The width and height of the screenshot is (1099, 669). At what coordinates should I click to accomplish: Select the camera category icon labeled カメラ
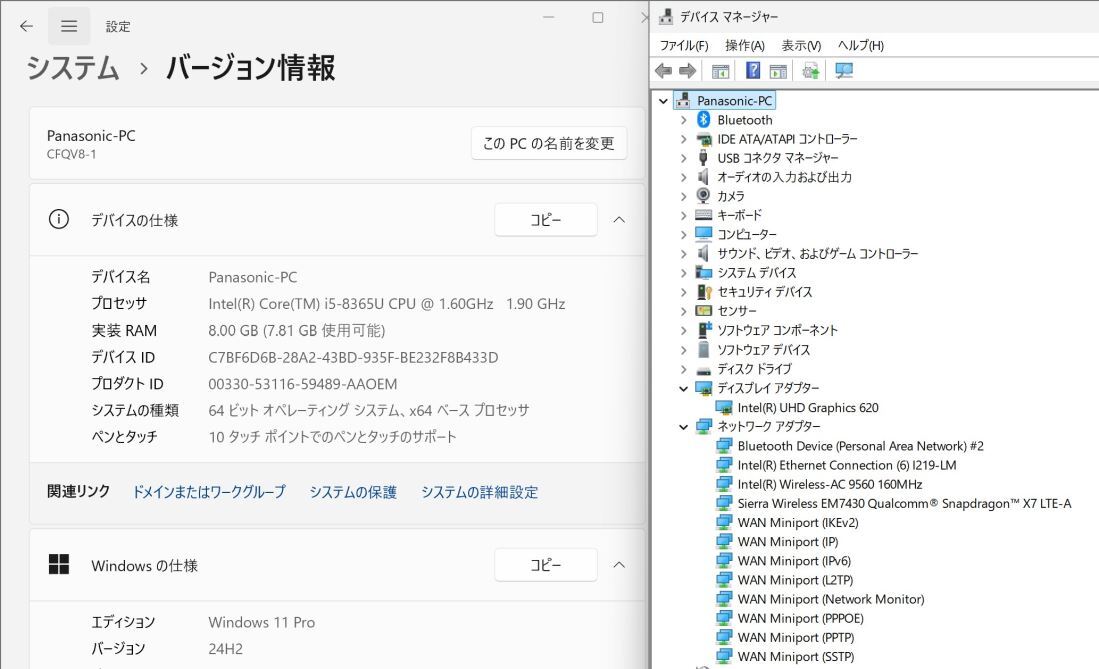(704, 196)
